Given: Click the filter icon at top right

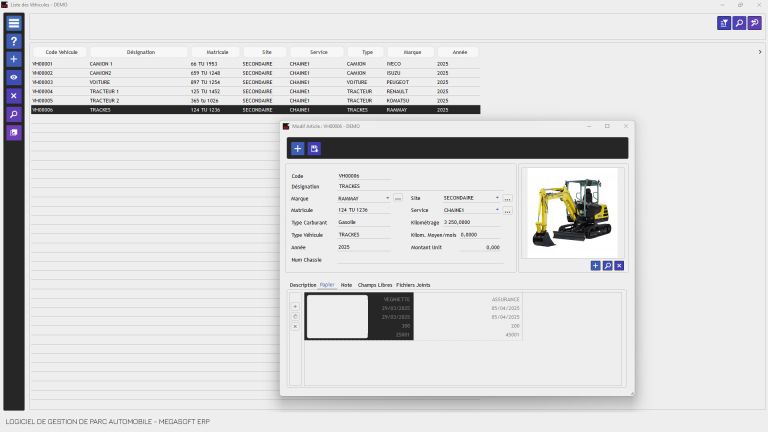Looking at the screenshot, I should coord(724,23).
